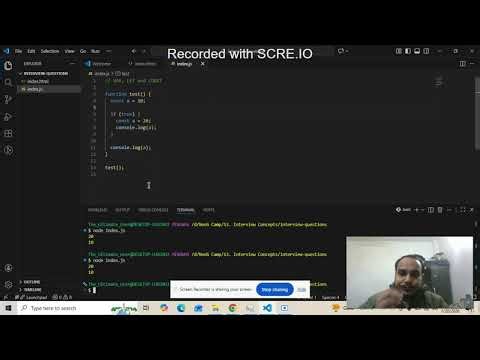
Task: Switch to the PROBLEMS panel tab
Action: [97, 210]
